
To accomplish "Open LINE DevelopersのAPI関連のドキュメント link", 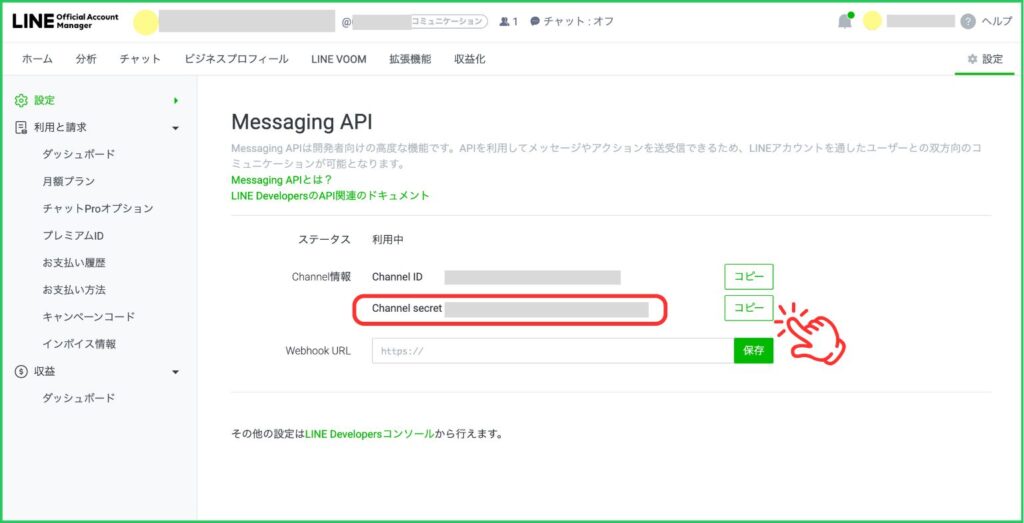I will (330, 195).
